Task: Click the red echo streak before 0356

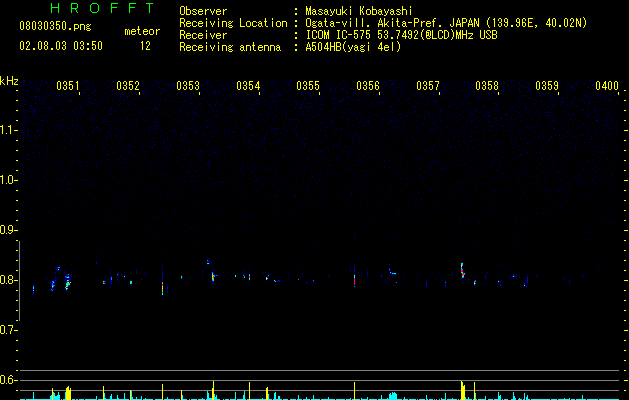Action: (355, 279)
